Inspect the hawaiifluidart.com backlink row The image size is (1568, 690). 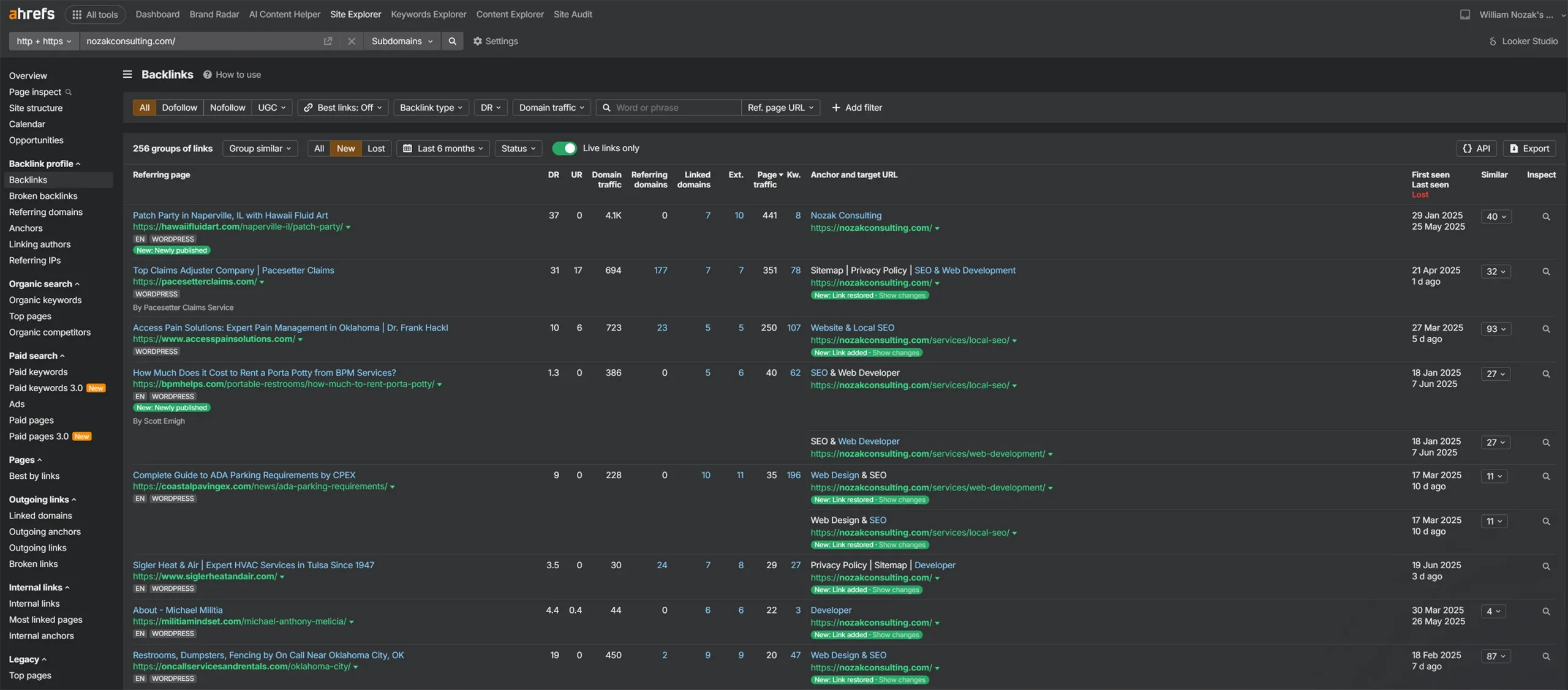[1546, 217]
